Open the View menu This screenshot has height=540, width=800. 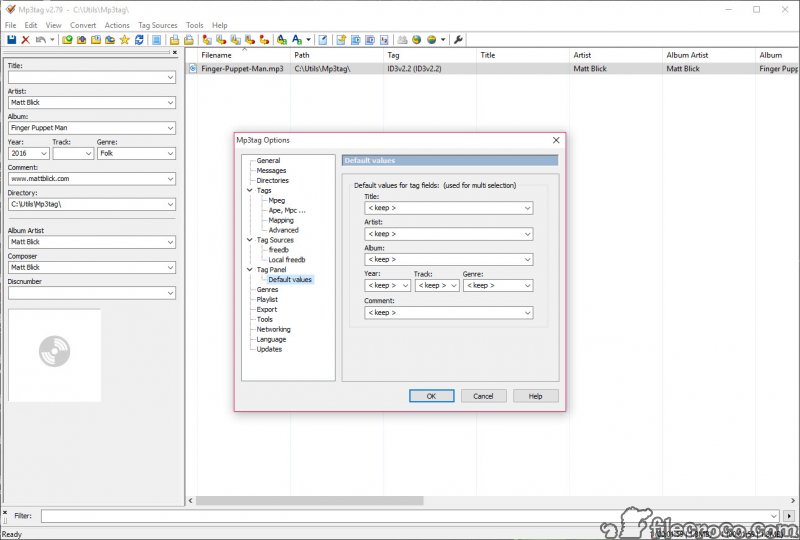click(53, 25)
